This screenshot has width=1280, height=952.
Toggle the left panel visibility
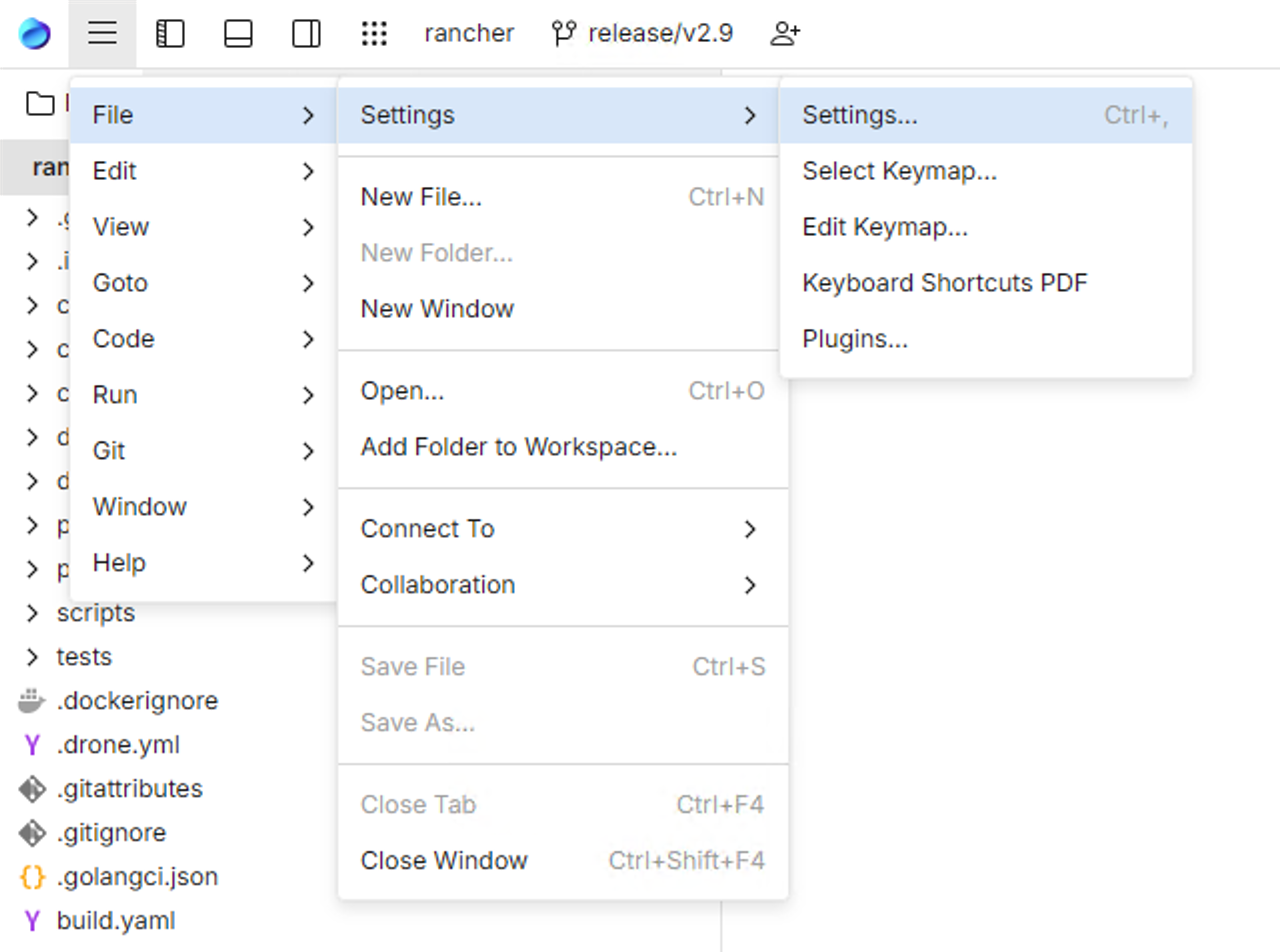[x=170, y=33]
